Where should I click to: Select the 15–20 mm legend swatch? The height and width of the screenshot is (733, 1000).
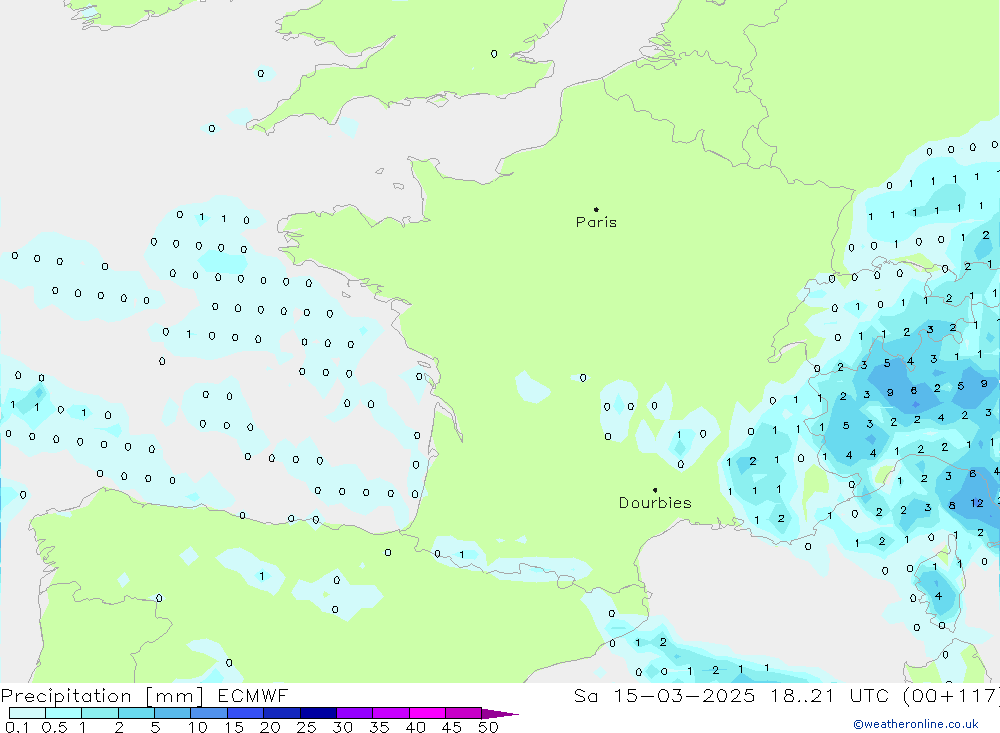click(245, 713)
